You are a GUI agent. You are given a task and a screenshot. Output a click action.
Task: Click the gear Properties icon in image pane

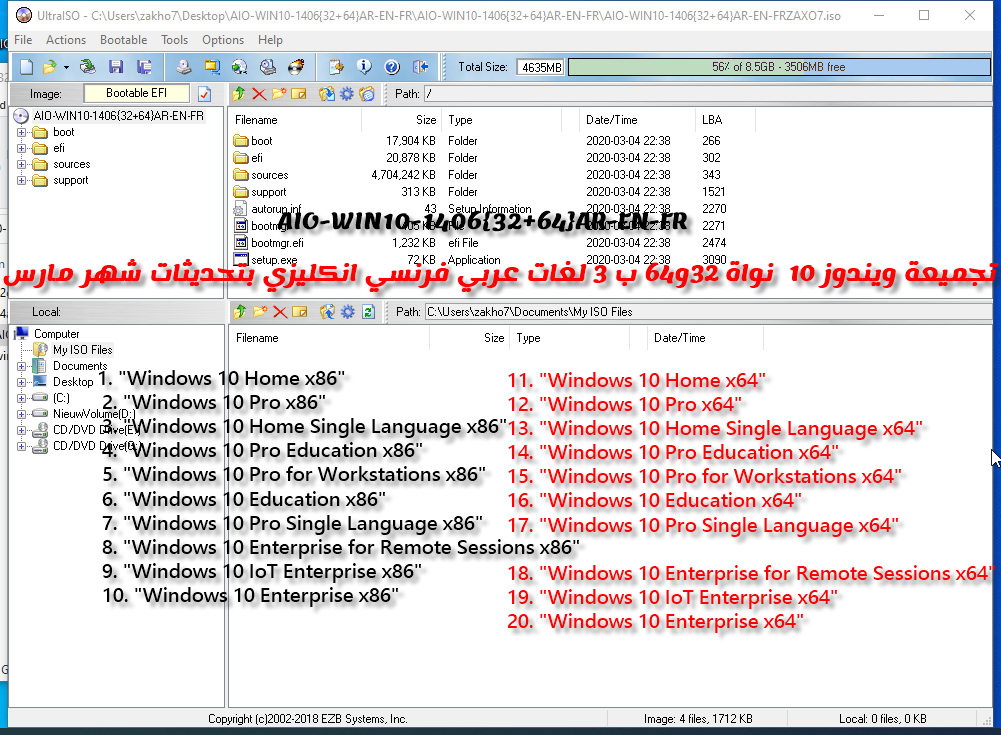click(x=347, y=94)
